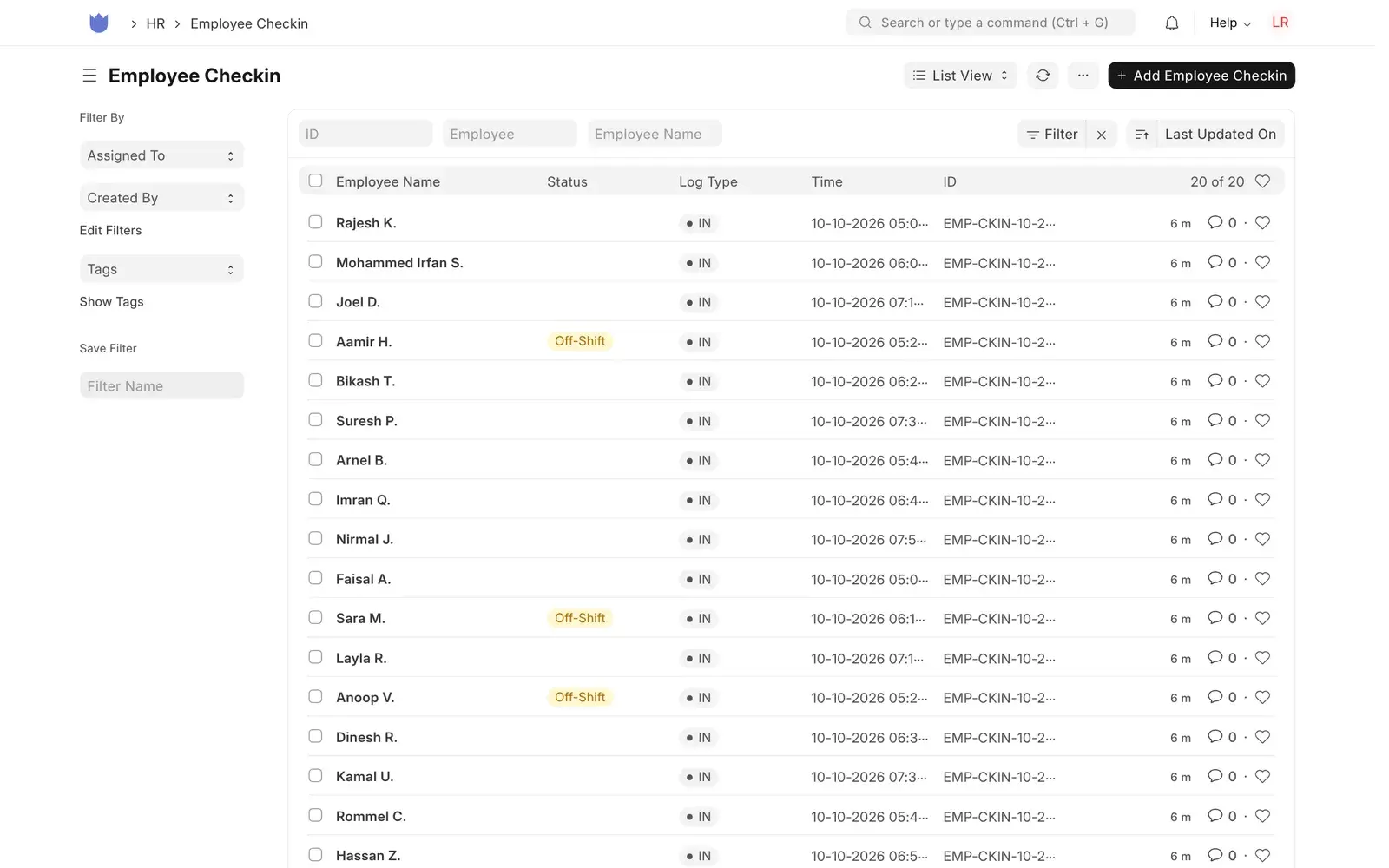Focus the search command bar

[991, 23]
